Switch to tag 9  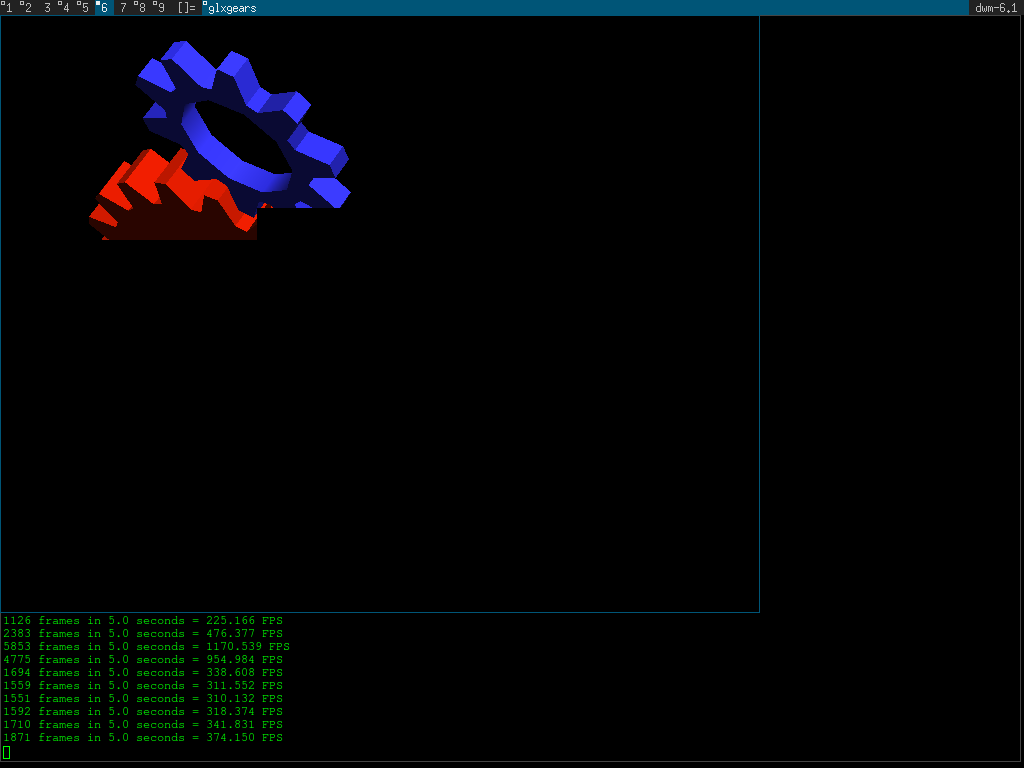[x=160, y=8]
